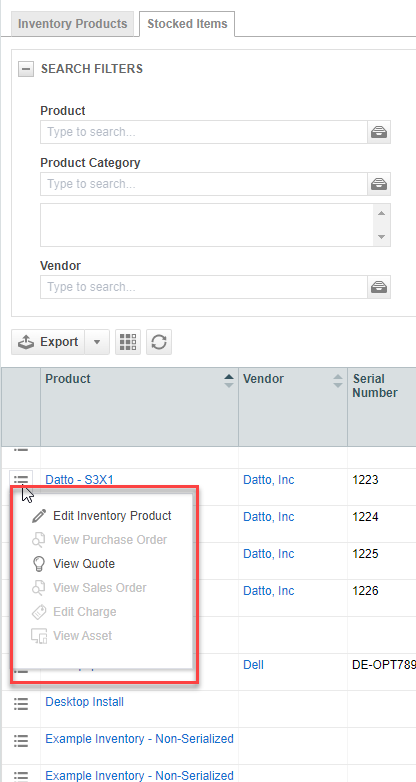Open the Product Category data selector icon
The height and width of the screenshot is (782, 416).
[x=379, y=184]
